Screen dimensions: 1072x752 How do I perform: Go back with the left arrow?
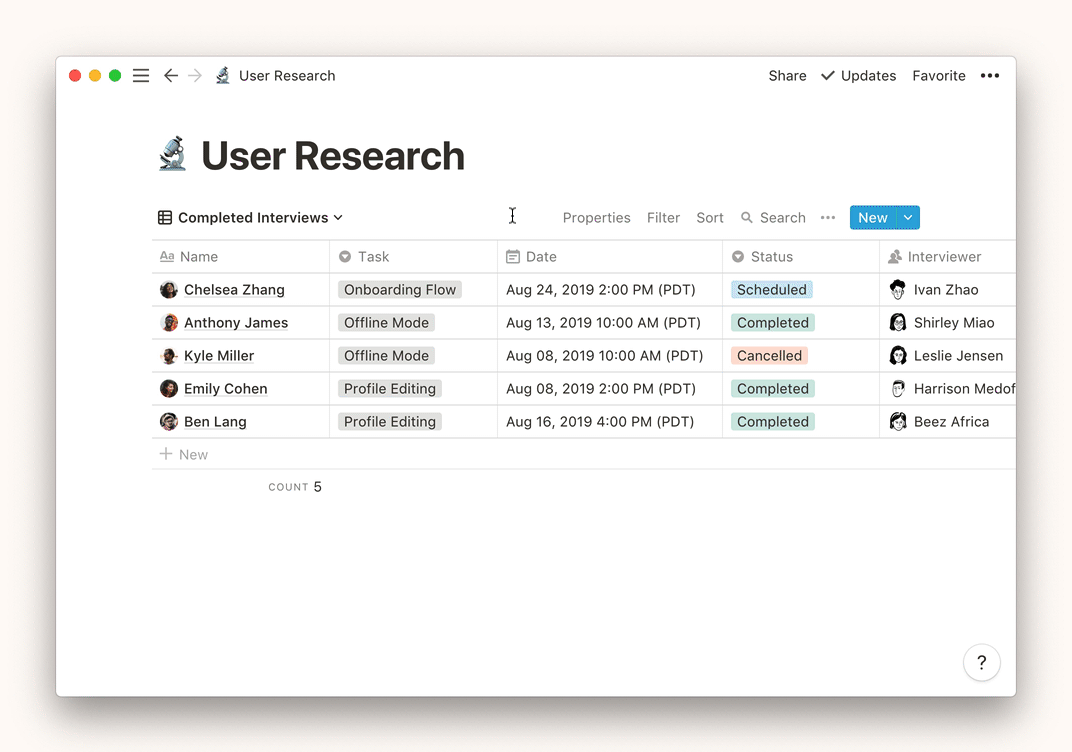click(171, 76)
